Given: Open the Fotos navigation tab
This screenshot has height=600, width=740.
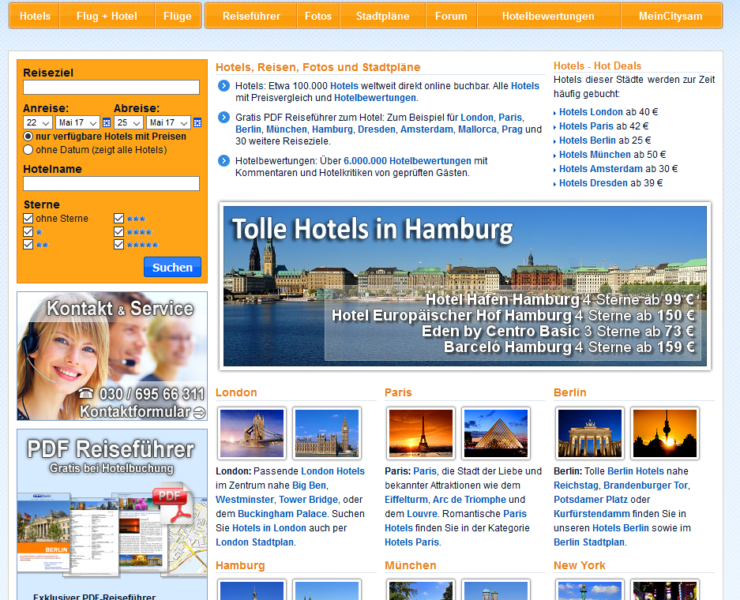Looking at the screenshot, I should point(318,16).
